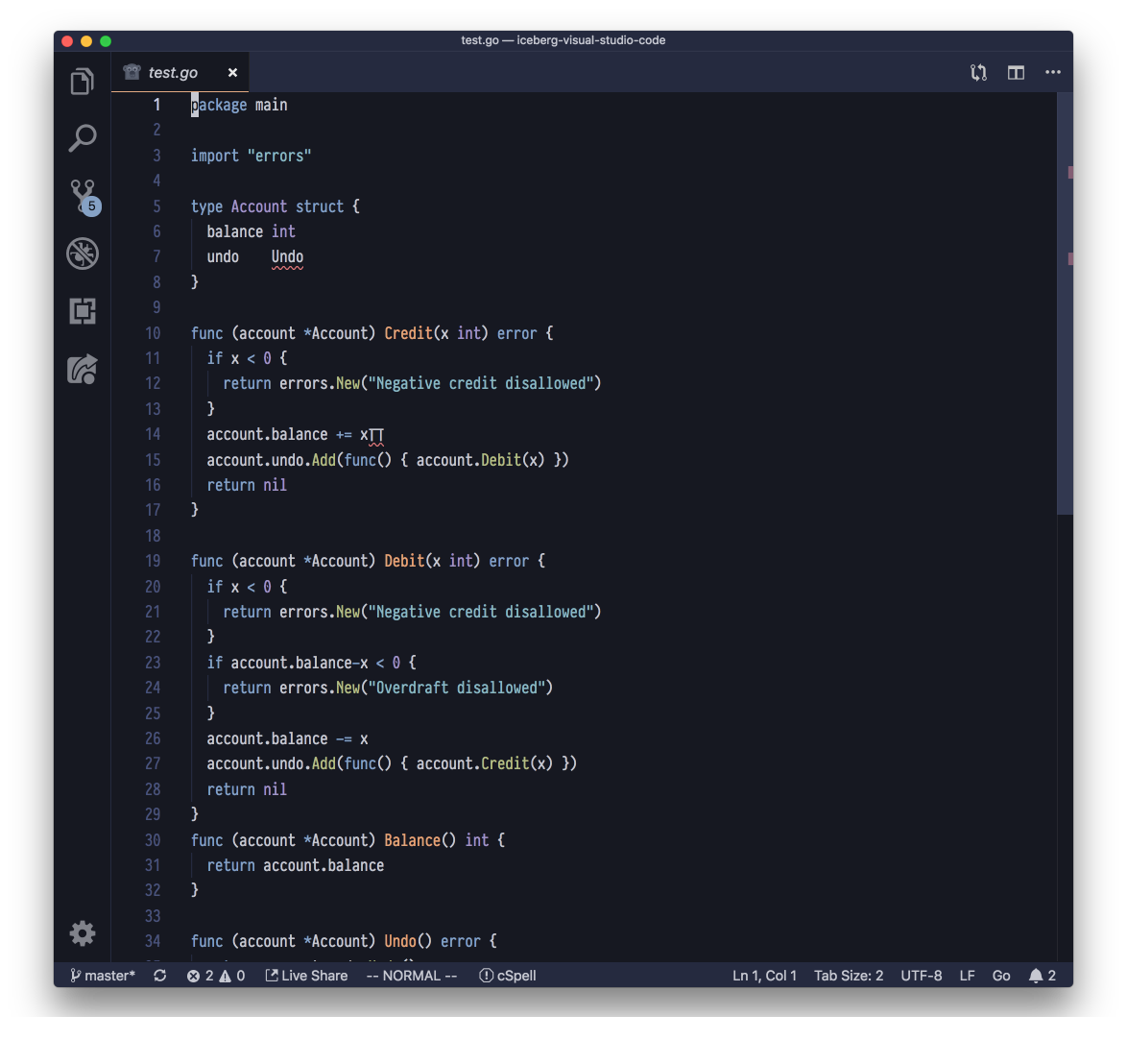The width and height of the screenshot is (1127, 1064).
Task: Click the Account struct name on line 5
Action: [x=259, y=206]
